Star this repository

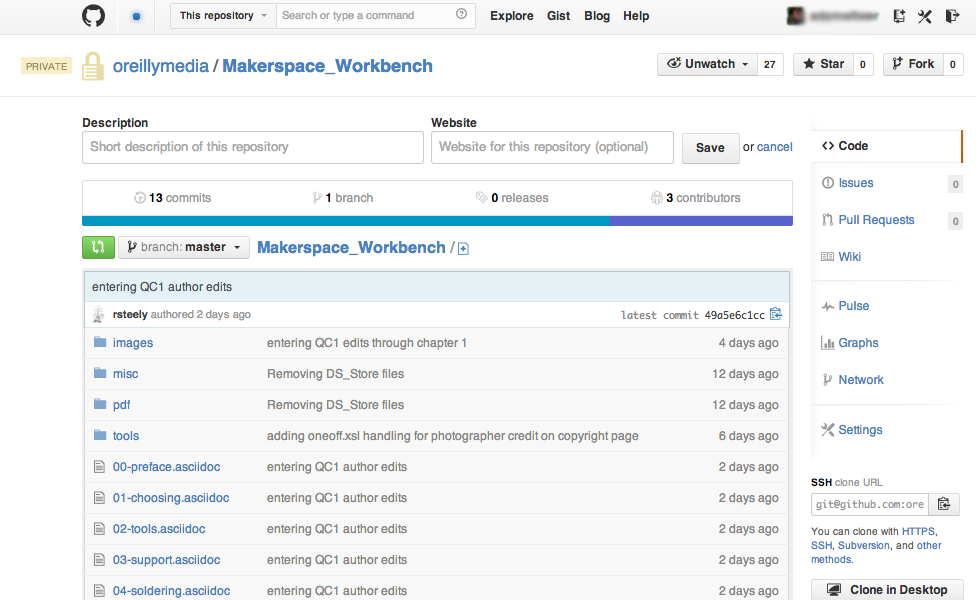coord(823,64)
